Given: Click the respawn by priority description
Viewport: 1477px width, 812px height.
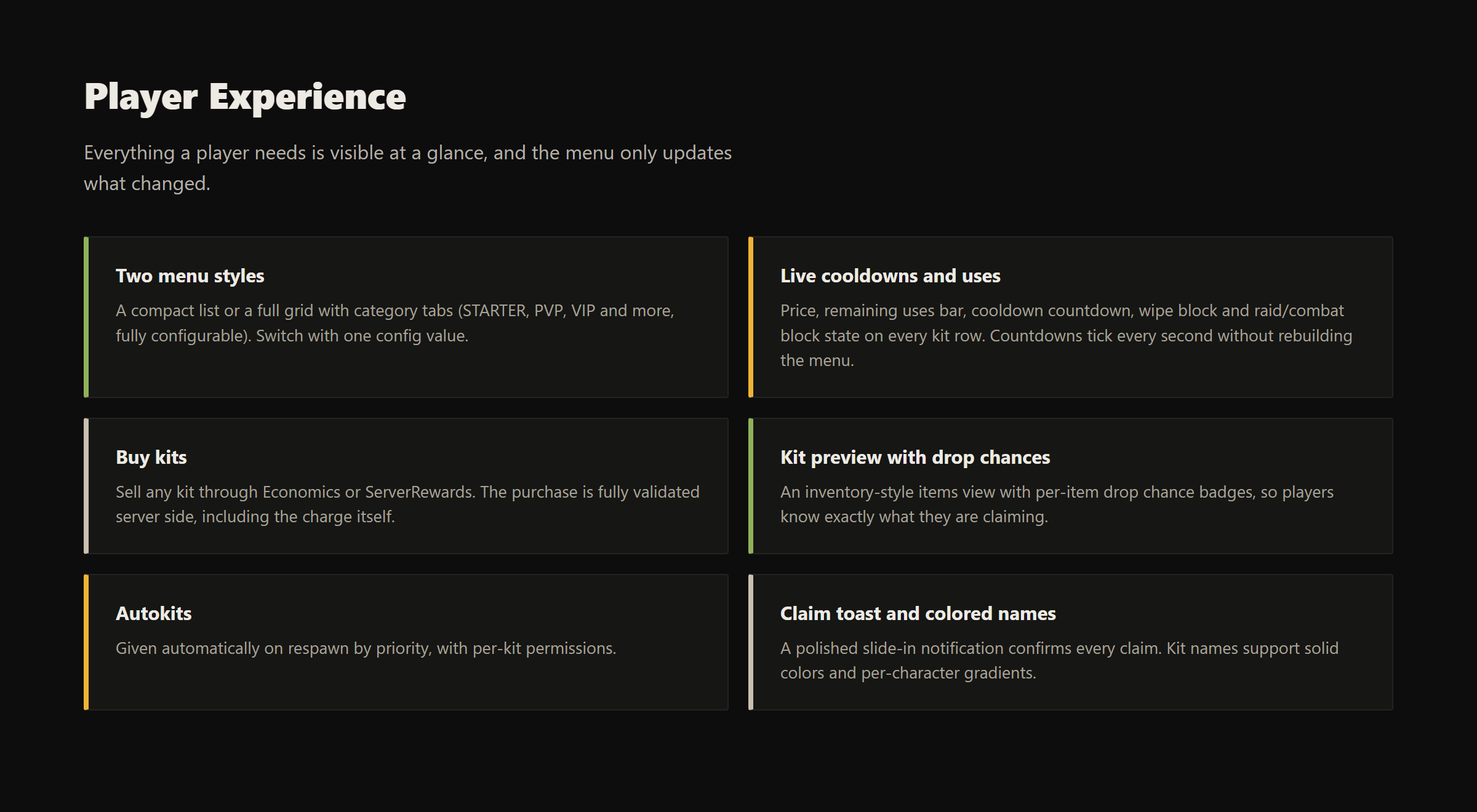Looking at the screenshot, I should coord(366,648).
